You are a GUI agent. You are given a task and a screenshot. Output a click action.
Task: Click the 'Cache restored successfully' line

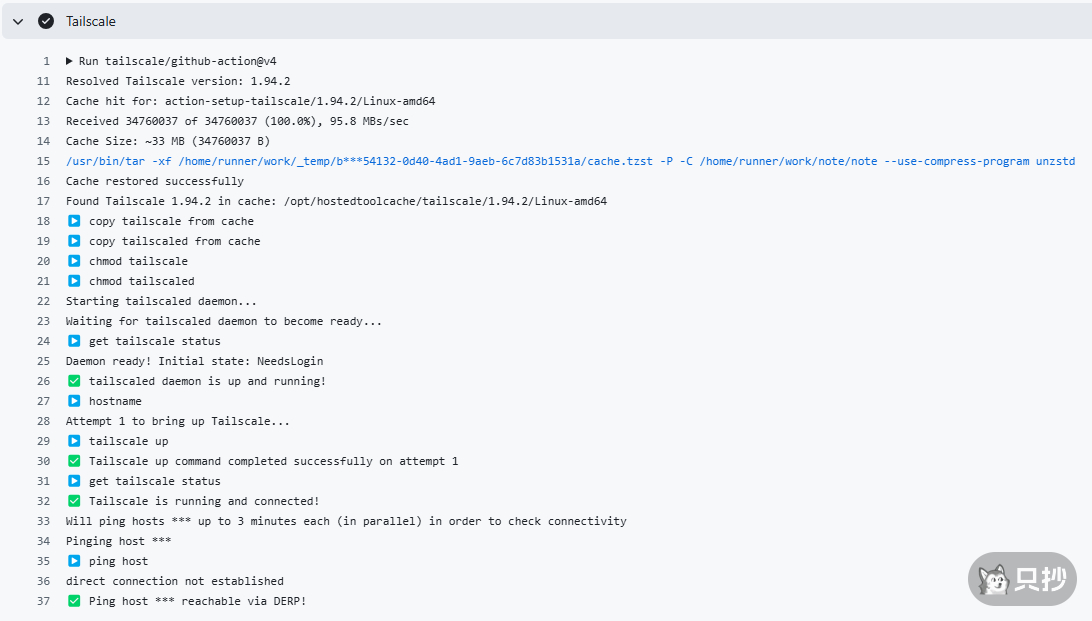(x=155, y=182)
